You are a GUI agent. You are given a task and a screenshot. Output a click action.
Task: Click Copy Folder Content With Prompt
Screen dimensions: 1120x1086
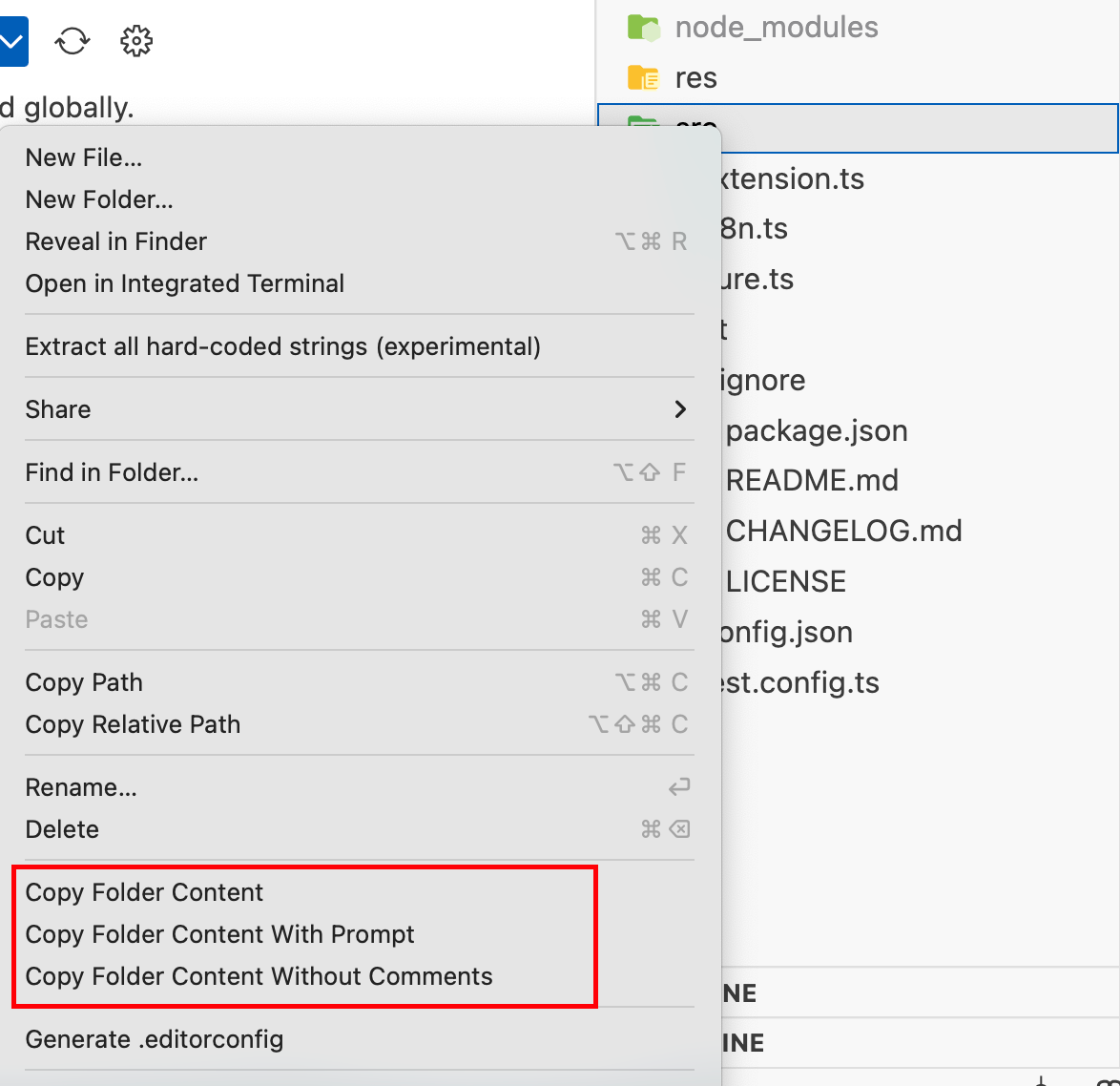pos(220,934)
